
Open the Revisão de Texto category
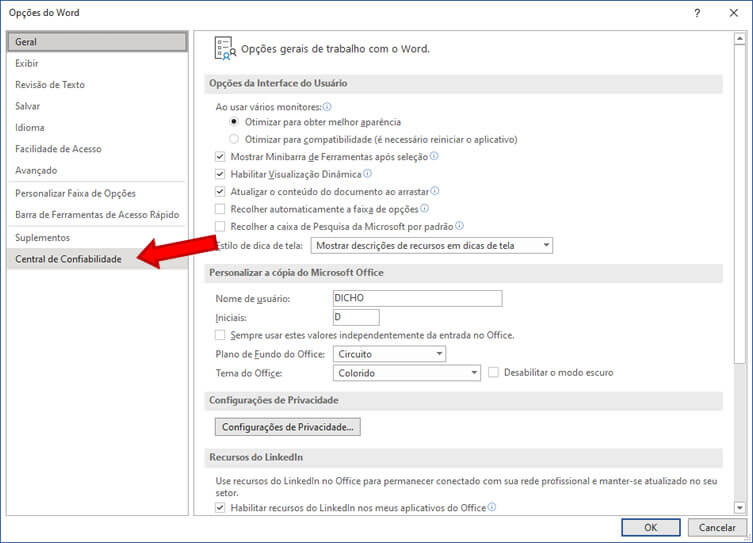pos(97,84)
